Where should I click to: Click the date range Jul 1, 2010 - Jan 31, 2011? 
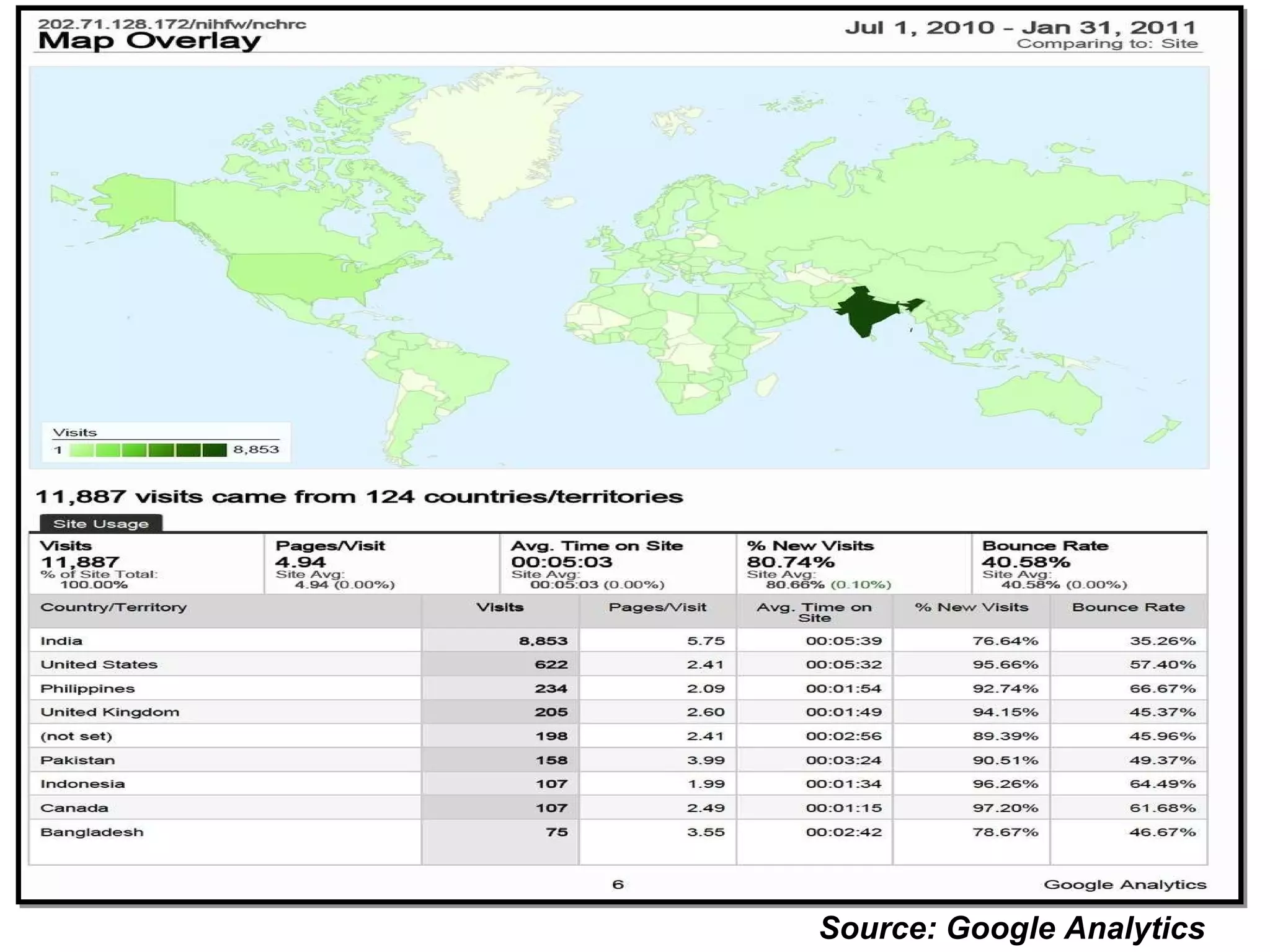[1021, 27]
